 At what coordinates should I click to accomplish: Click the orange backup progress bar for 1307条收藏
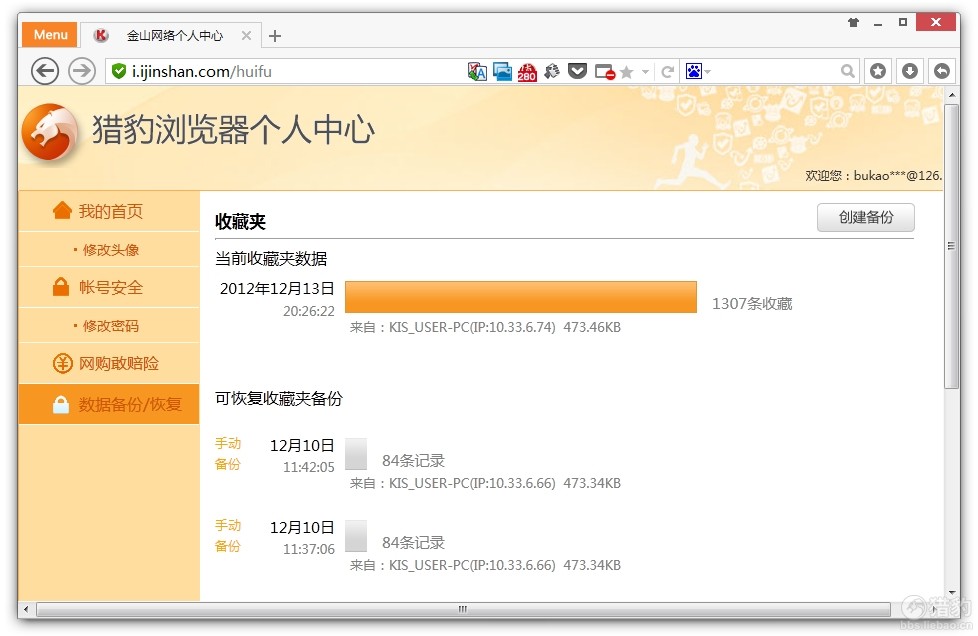(x=521, y=296)
